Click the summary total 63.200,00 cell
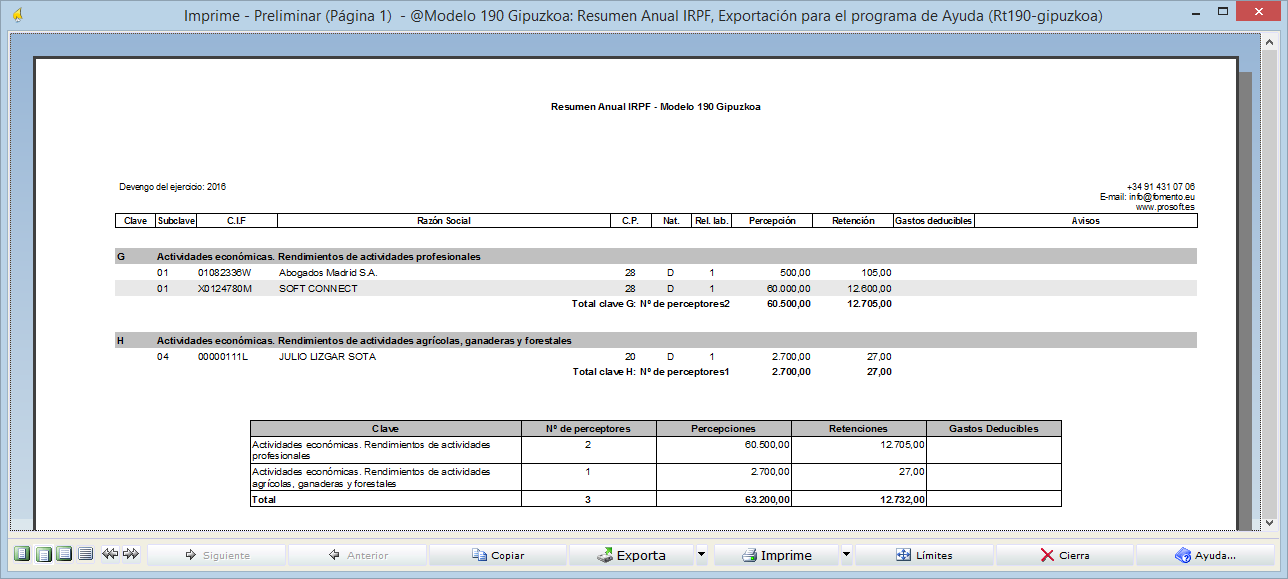1288x579 pixels. click(x=724, y=498)
